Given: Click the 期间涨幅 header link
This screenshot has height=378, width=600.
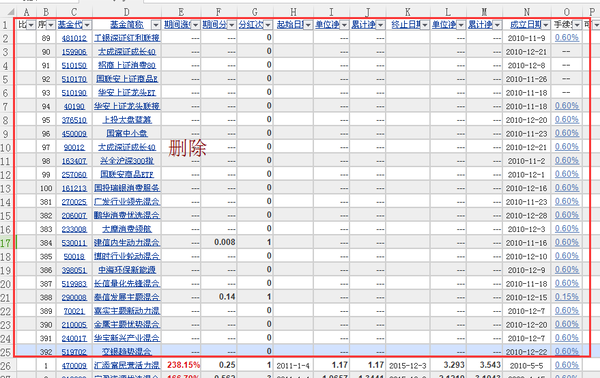Looking at the screenshot, I should 178,25.
